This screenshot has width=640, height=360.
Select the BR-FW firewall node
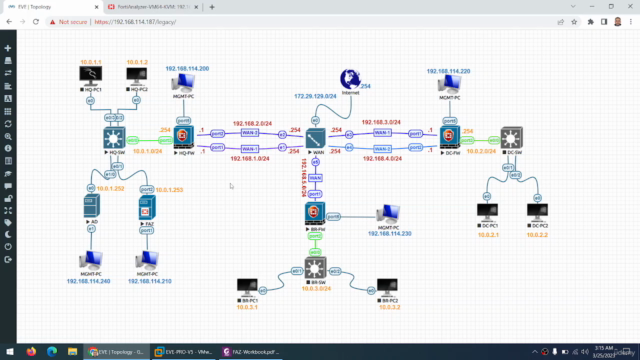[315, 214]
